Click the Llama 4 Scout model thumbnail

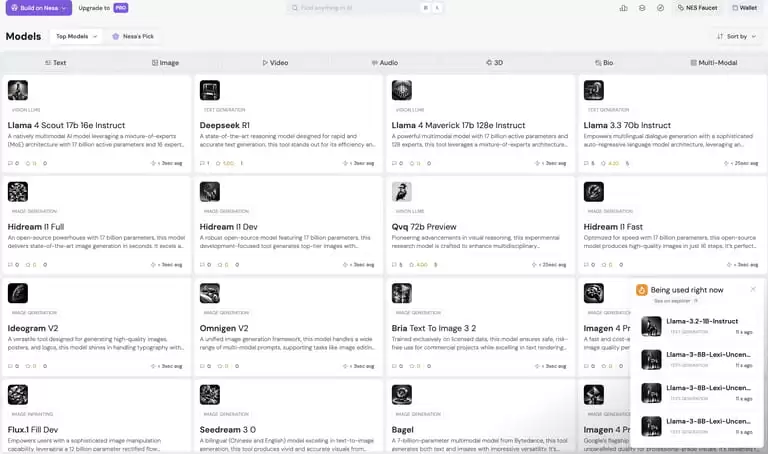tap(18, 90)
